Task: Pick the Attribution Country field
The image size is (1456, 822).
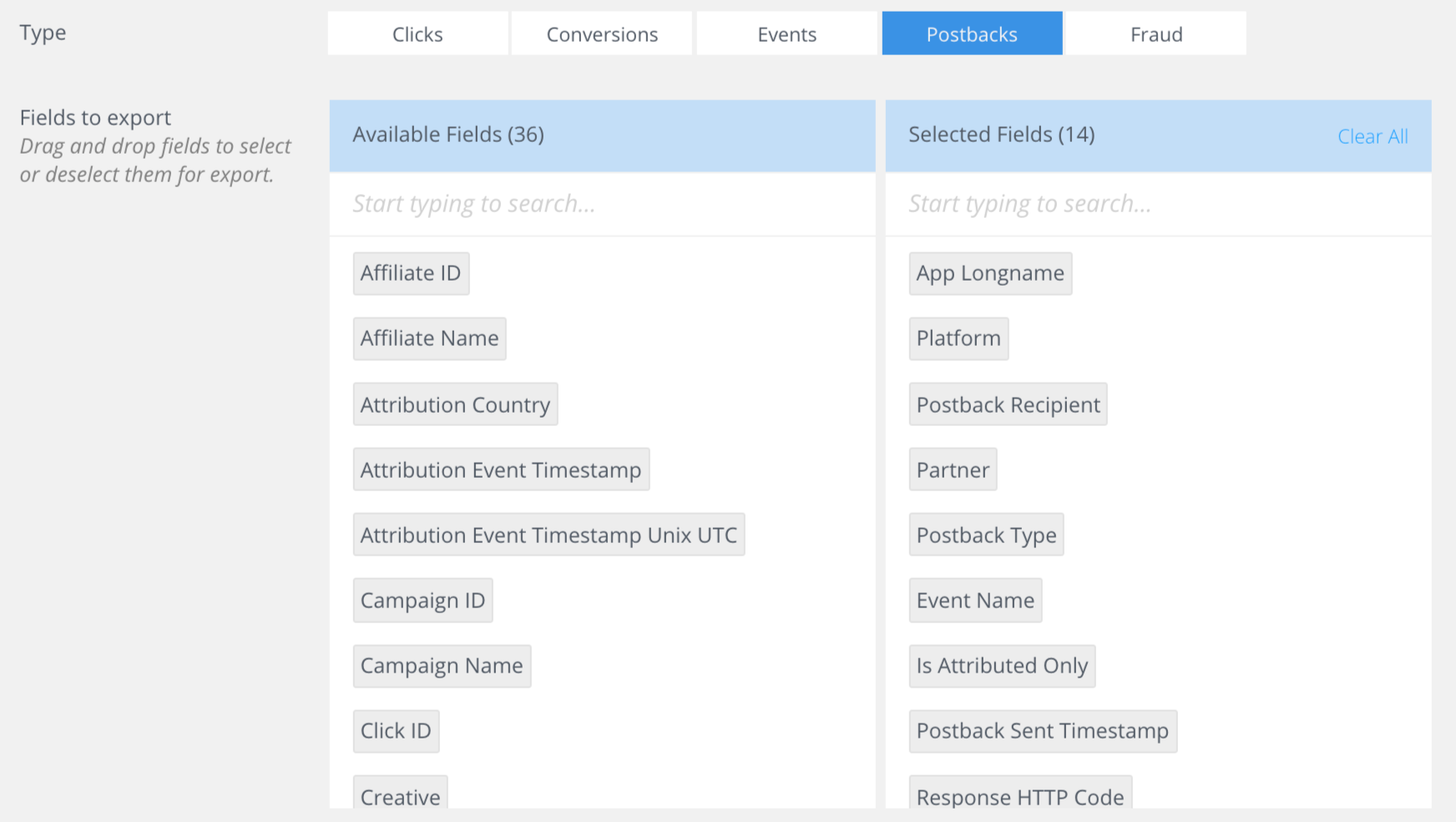Action: [455, 405]
